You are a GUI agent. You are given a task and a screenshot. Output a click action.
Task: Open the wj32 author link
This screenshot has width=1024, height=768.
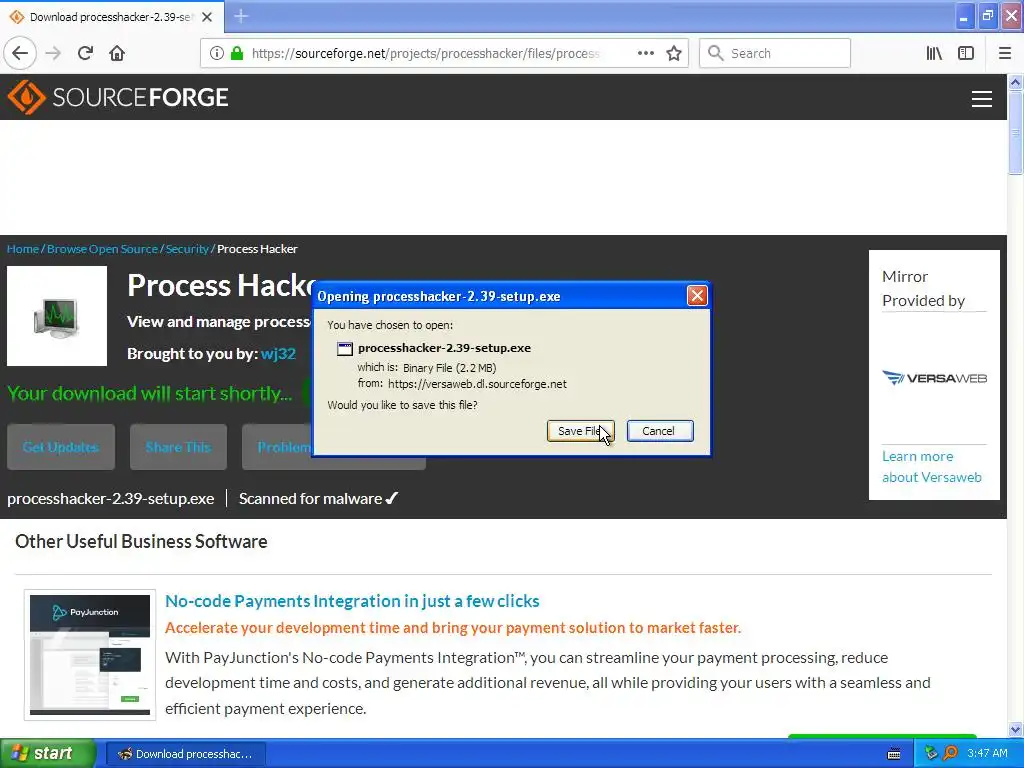pyautogui.click(x=278, y=353)
